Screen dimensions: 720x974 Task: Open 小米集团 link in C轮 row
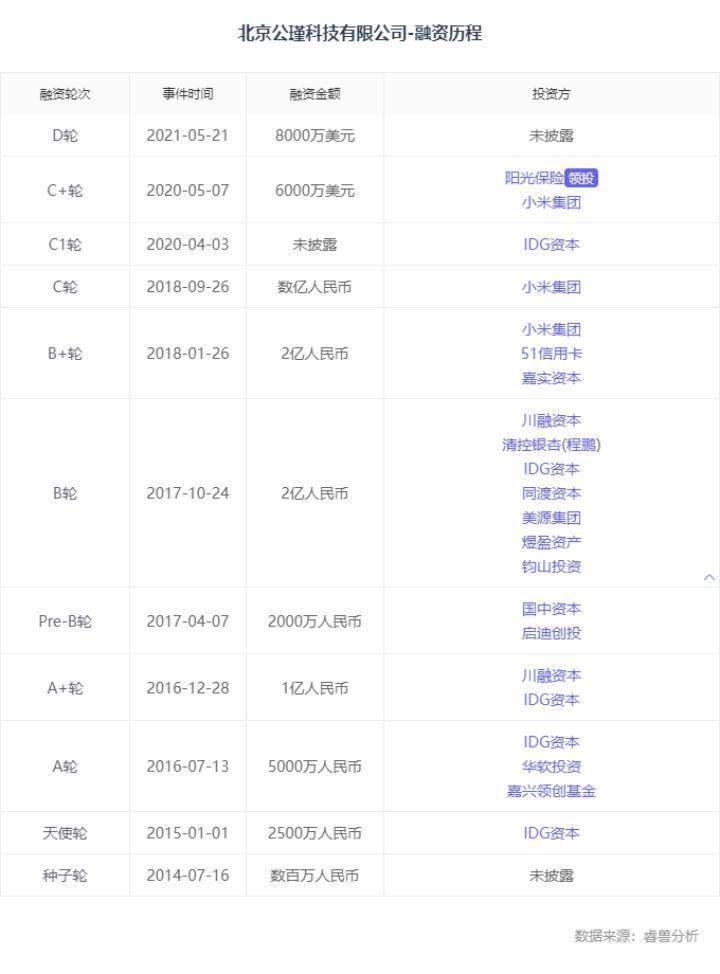click(x=551, y=287)
